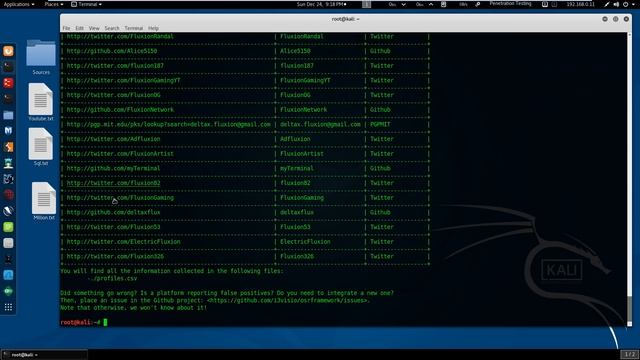Open the Search menu in the terminal
The width and height of the screenshot is (640, 360).
(112, 28)
